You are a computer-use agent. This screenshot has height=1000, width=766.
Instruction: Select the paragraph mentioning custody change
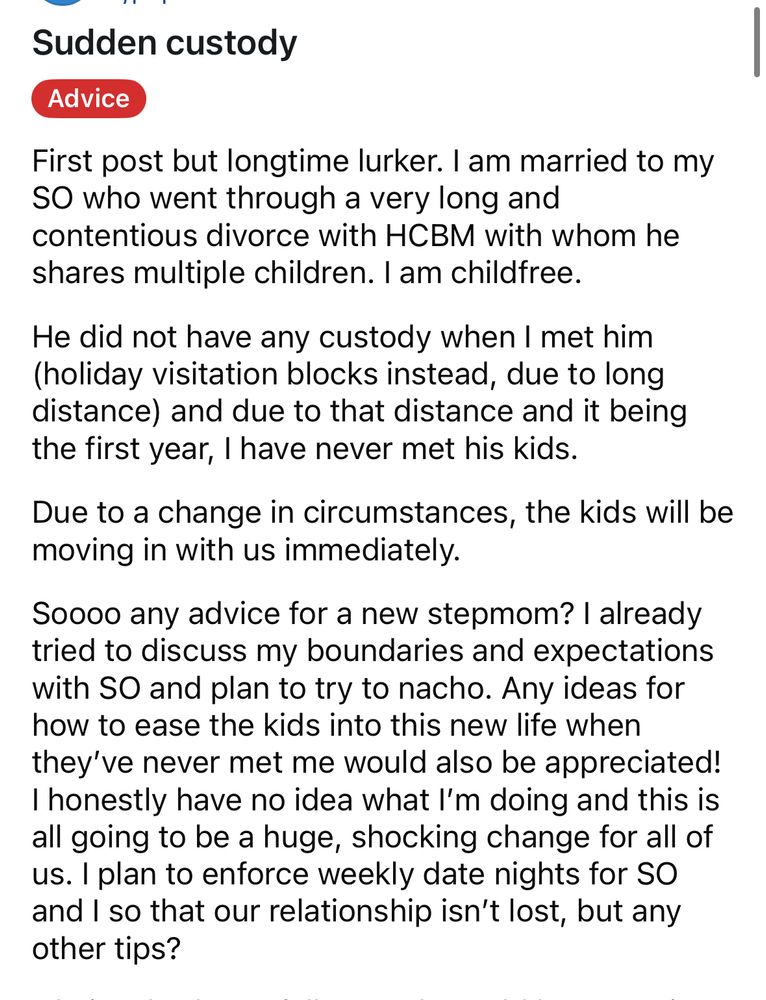380,530
